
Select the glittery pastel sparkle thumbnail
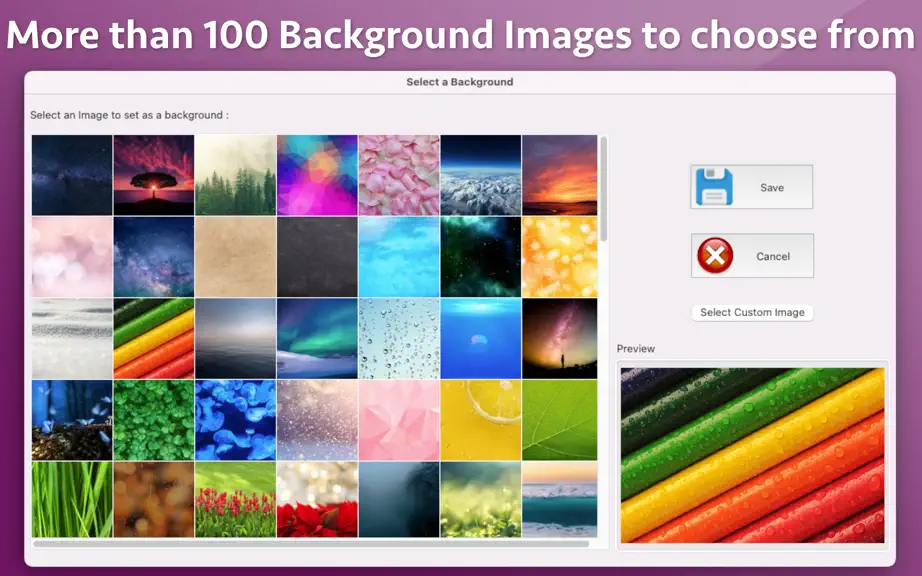(317, 420)
